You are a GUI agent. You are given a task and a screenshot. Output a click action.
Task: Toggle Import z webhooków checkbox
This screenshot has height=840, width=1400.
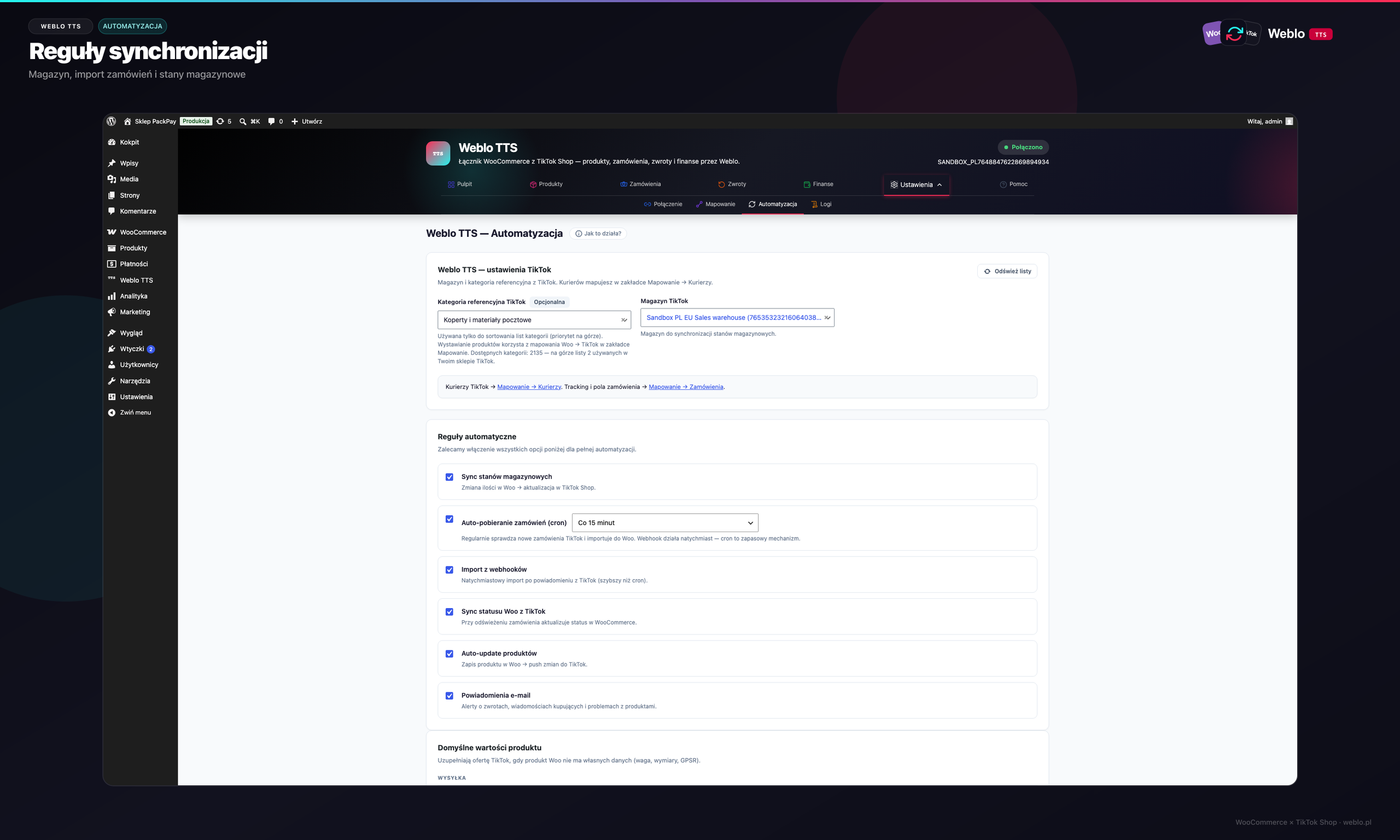[x=450, y=570]
